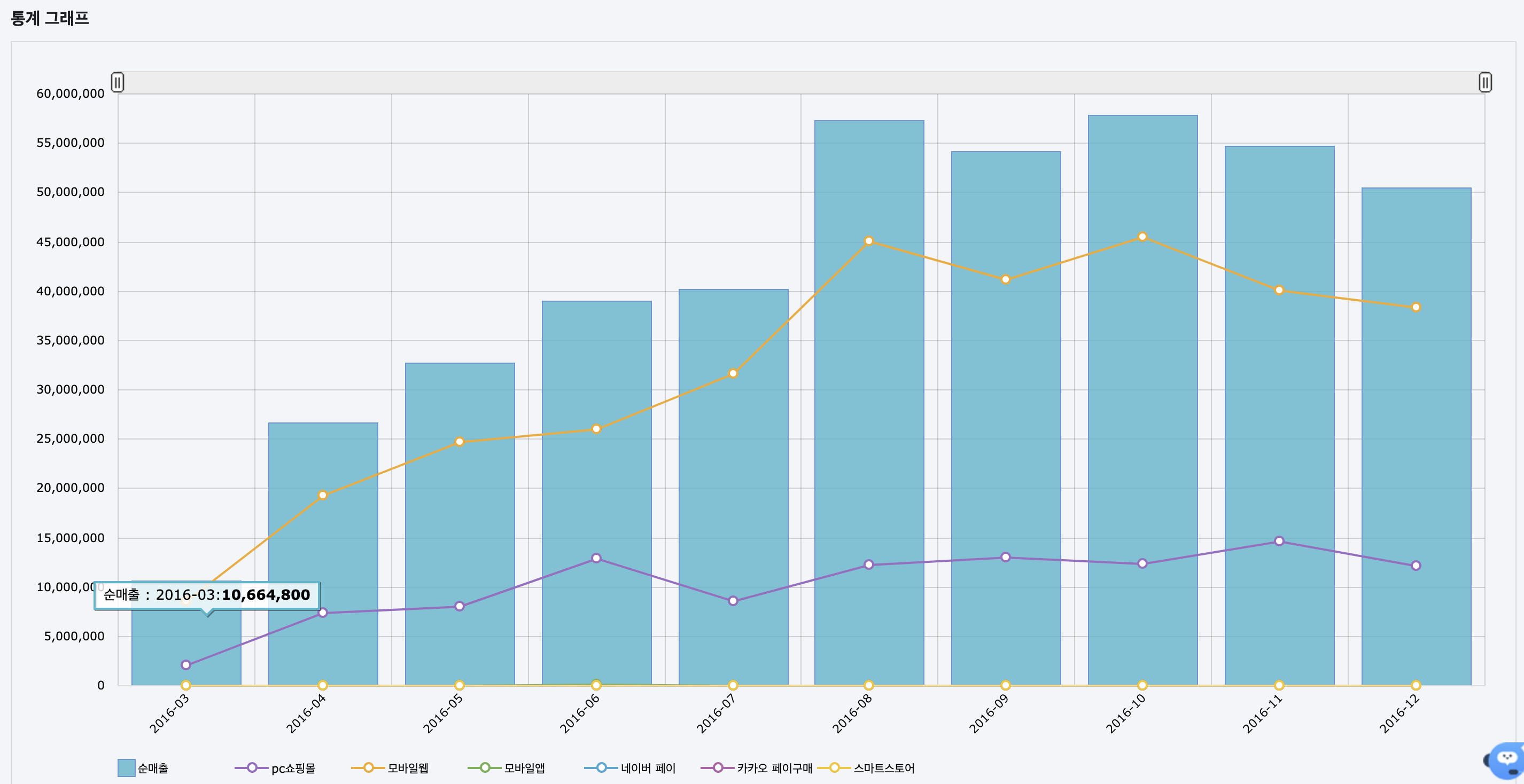This screenshot has height=784, width=1524.
Task: Toggle the pc쇼핑몰 legend series
Action: [275, 768]
